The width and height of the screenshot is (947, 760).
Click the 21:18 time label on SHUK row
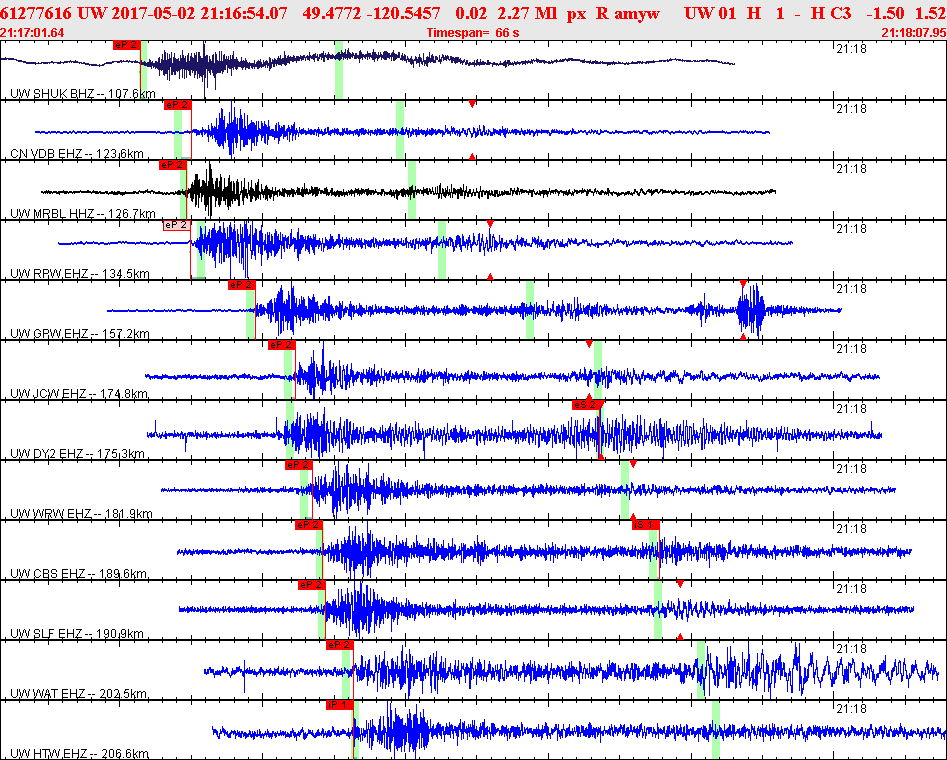[x=851, y=49]
